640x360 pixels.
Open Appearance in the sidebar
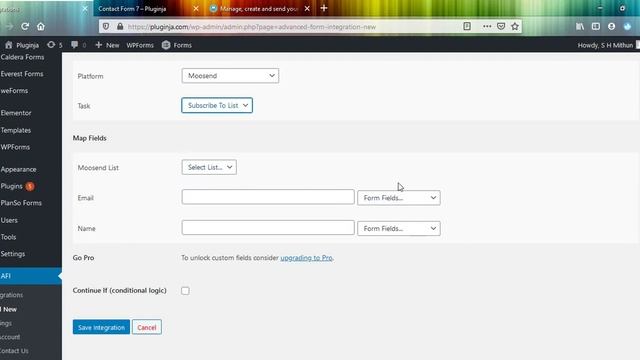18,169
